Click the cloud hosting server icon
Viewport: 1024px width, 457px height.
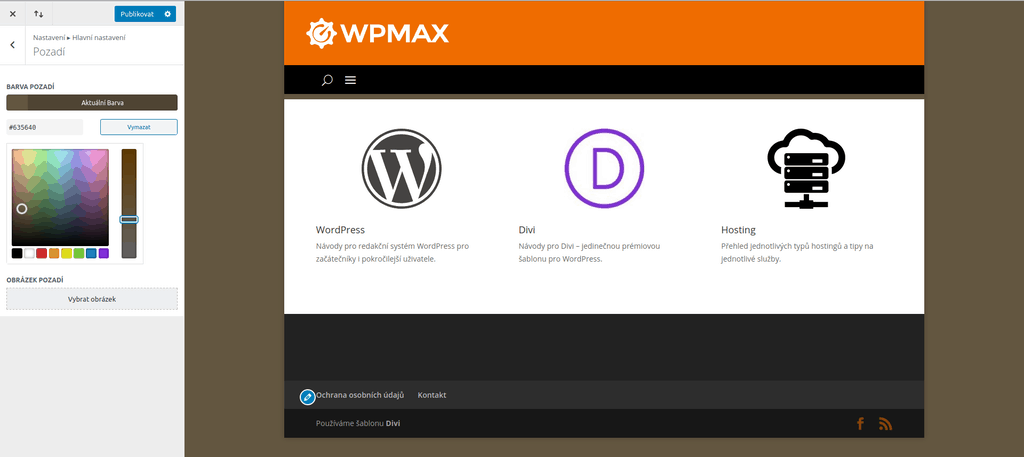click(807, 168)
